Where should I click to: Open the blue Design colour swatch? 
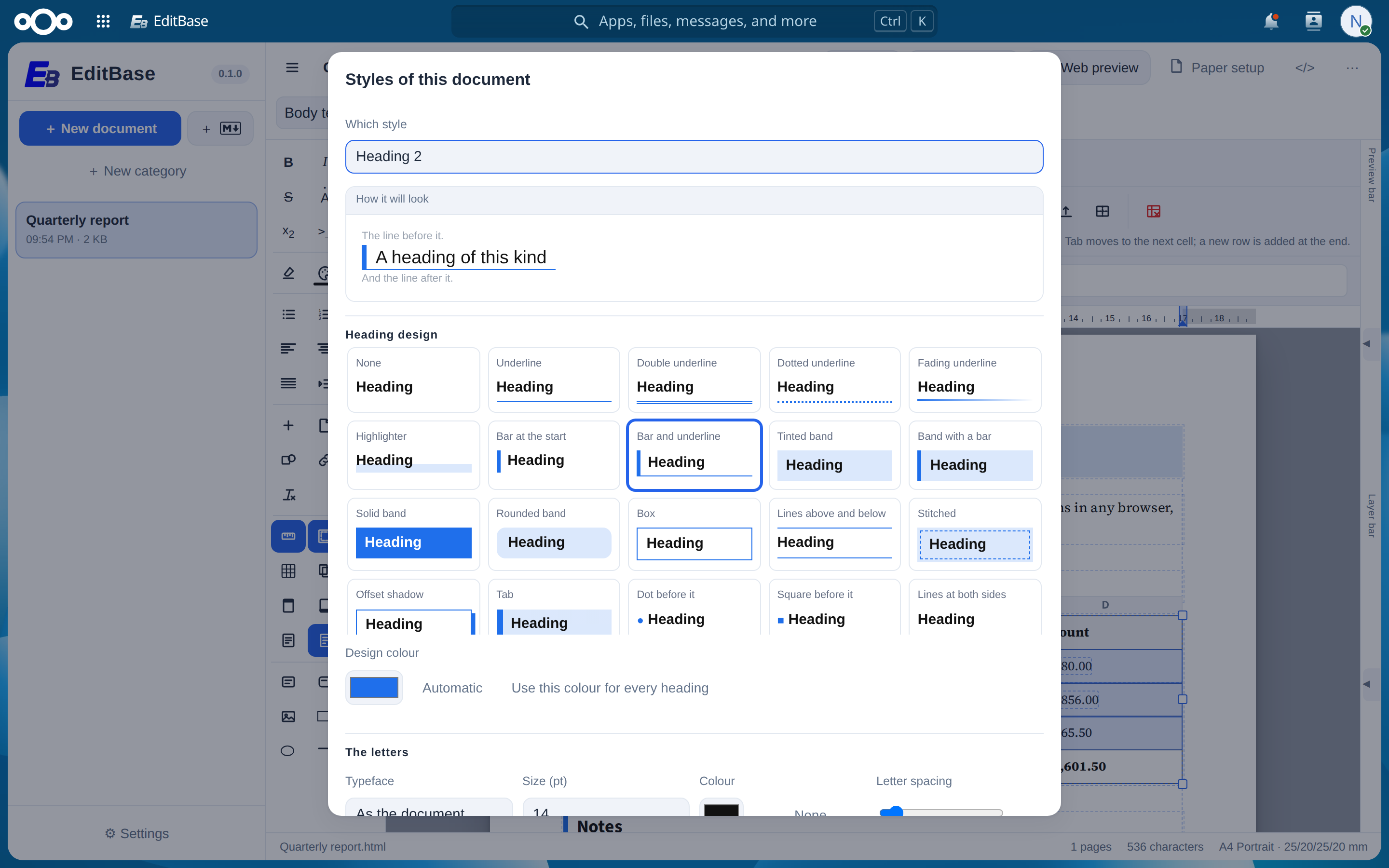pyautogui.click(x=374, y=688)
